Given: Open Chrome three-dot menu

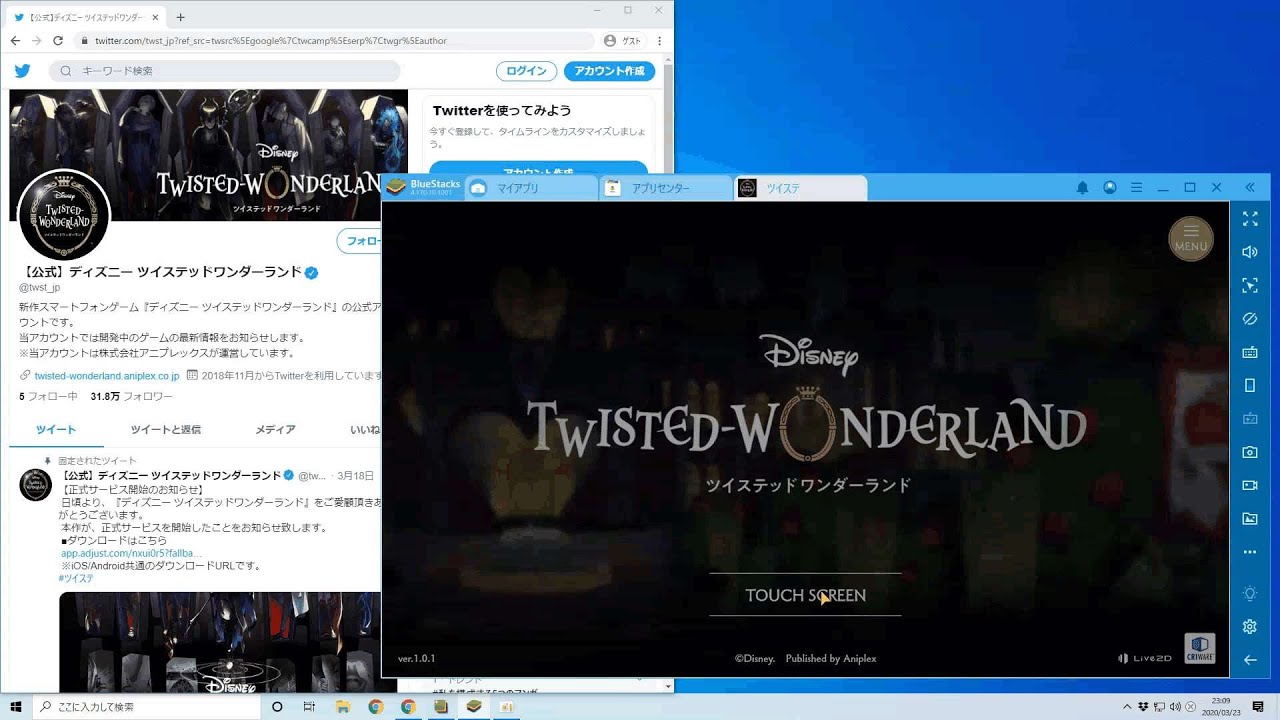Looking at the screenshot, I should (x=659, y=41).
